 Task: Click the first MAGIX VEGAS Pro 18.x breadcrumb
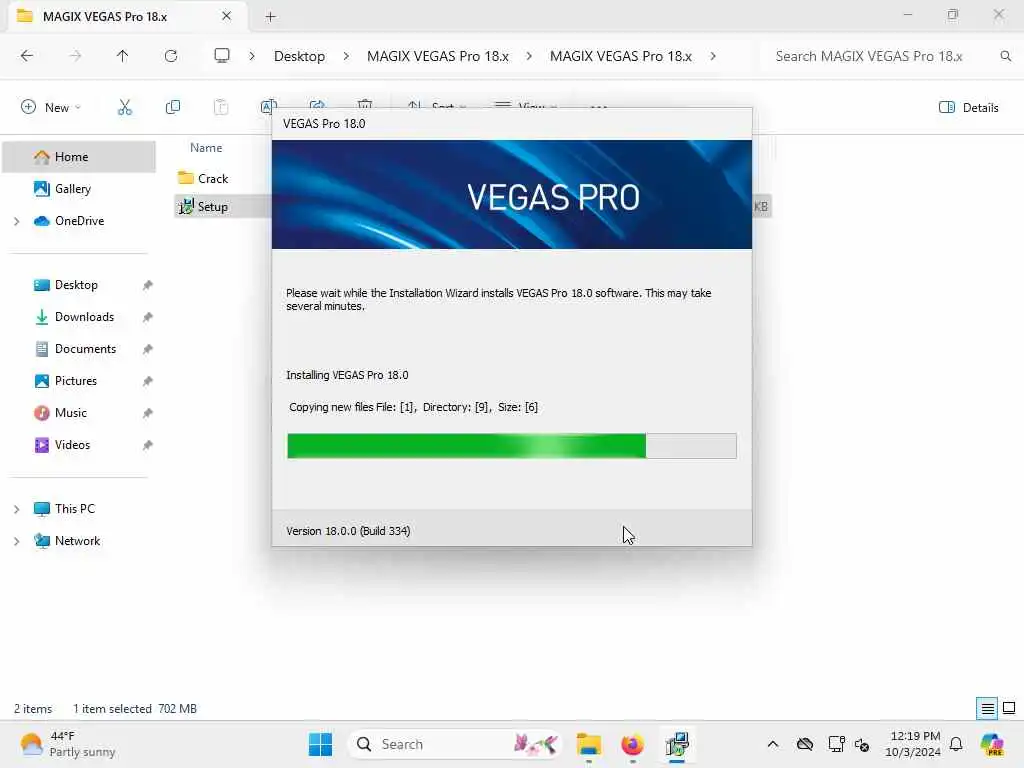pos(438,56)
